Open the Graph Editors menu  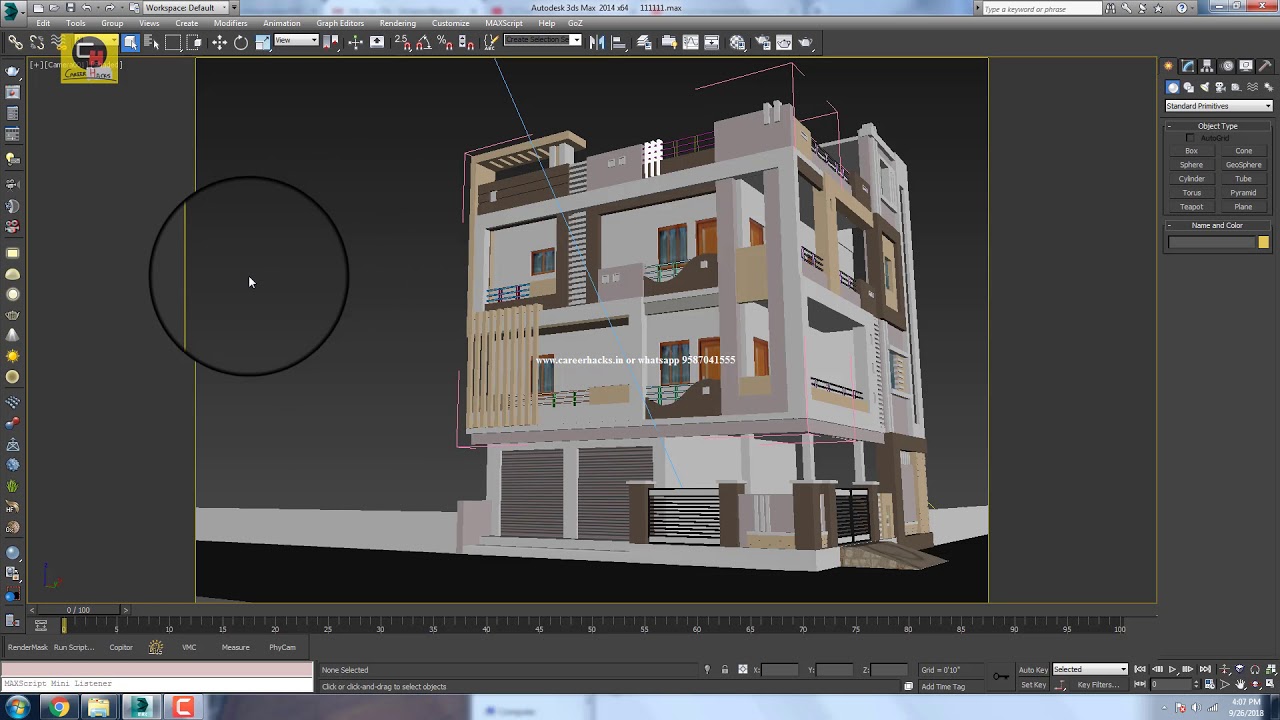[340, 23]
